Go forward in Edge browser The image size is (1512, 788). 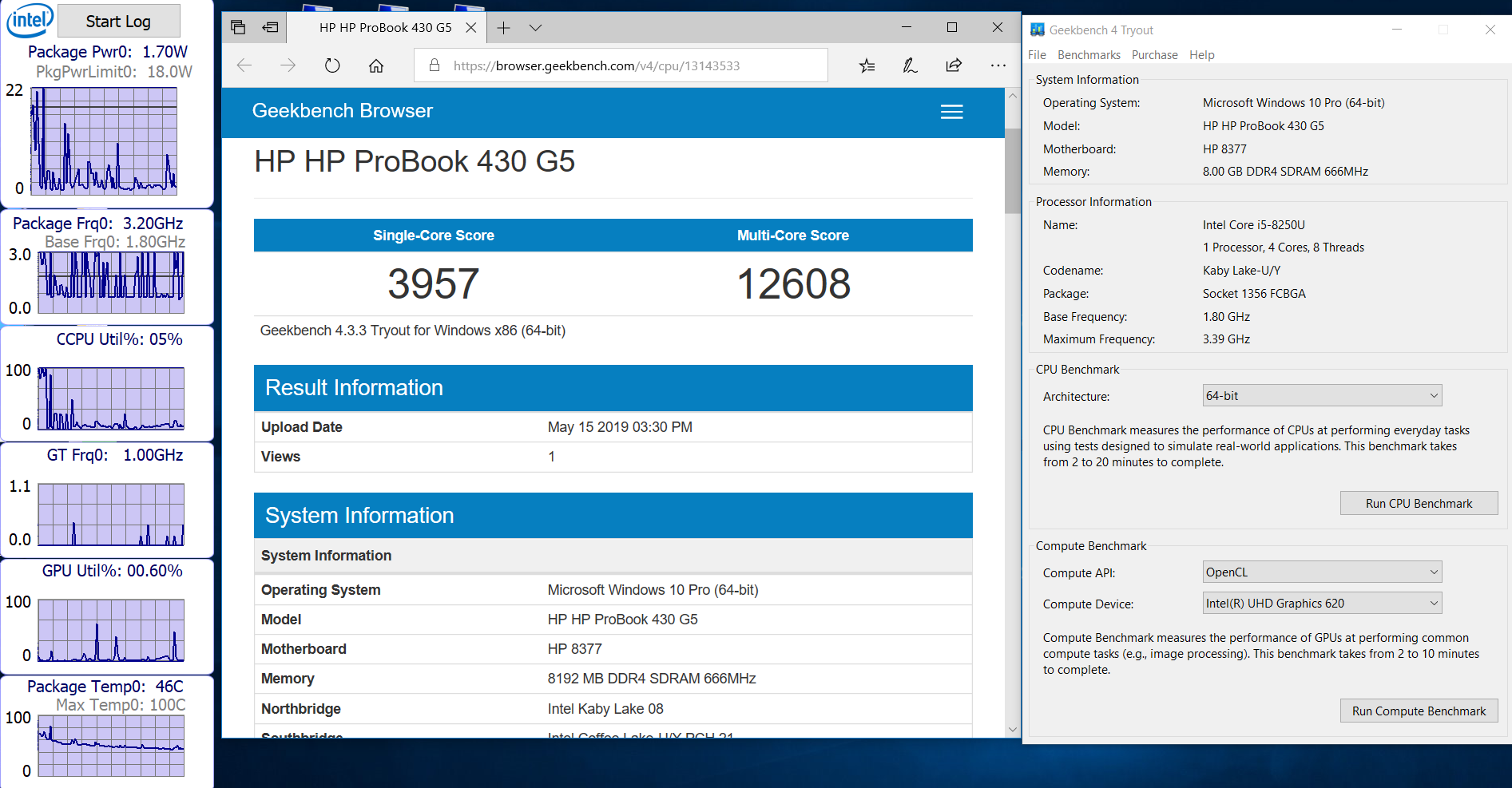click(288, 65)
